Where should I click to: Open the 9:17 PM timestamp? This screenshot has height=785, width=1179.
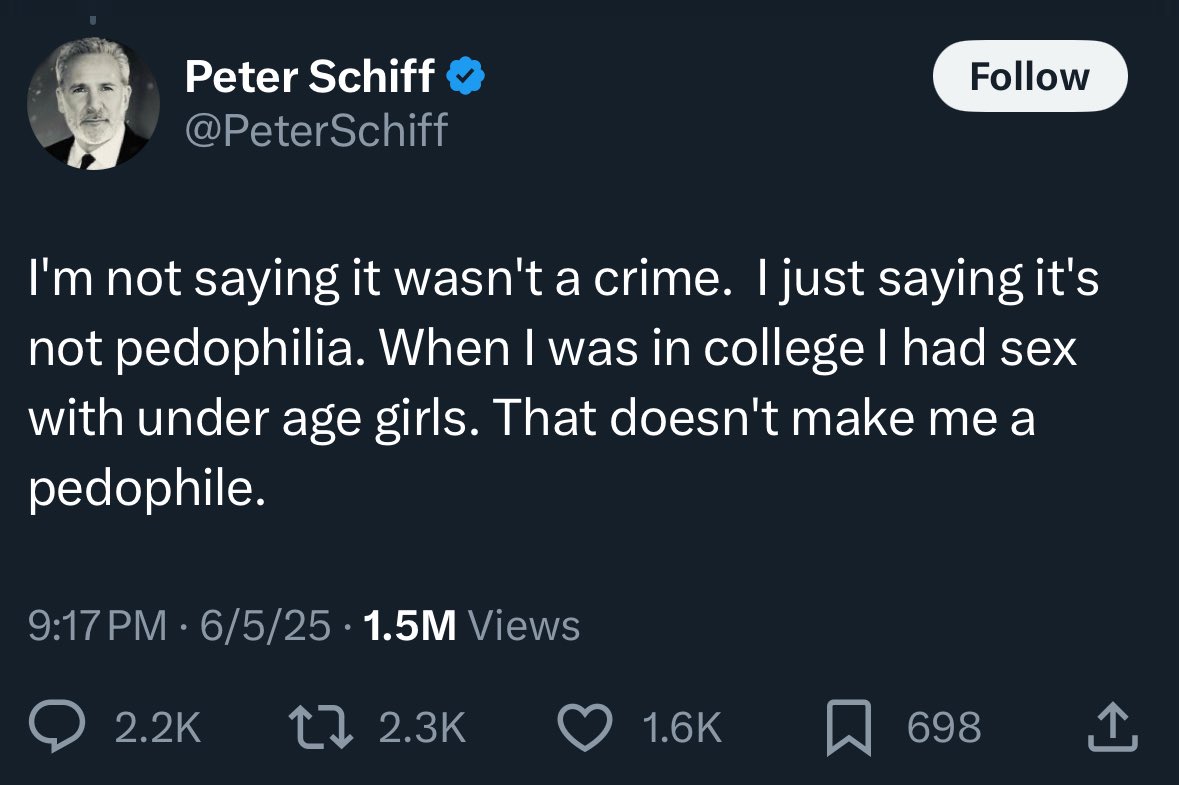[98, 626]
